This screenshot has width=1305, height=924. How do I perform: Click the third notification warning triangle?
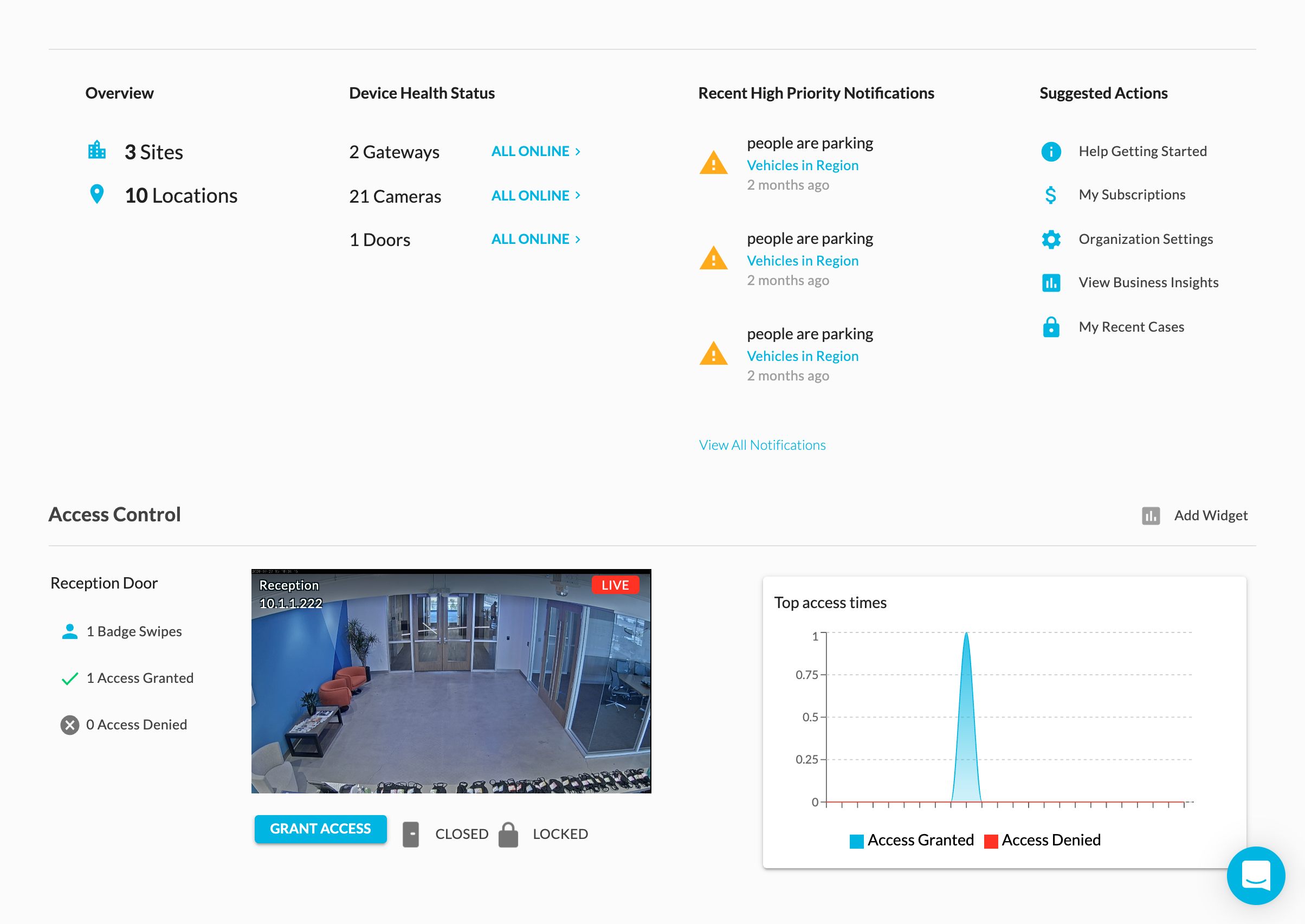click(713, 353)
